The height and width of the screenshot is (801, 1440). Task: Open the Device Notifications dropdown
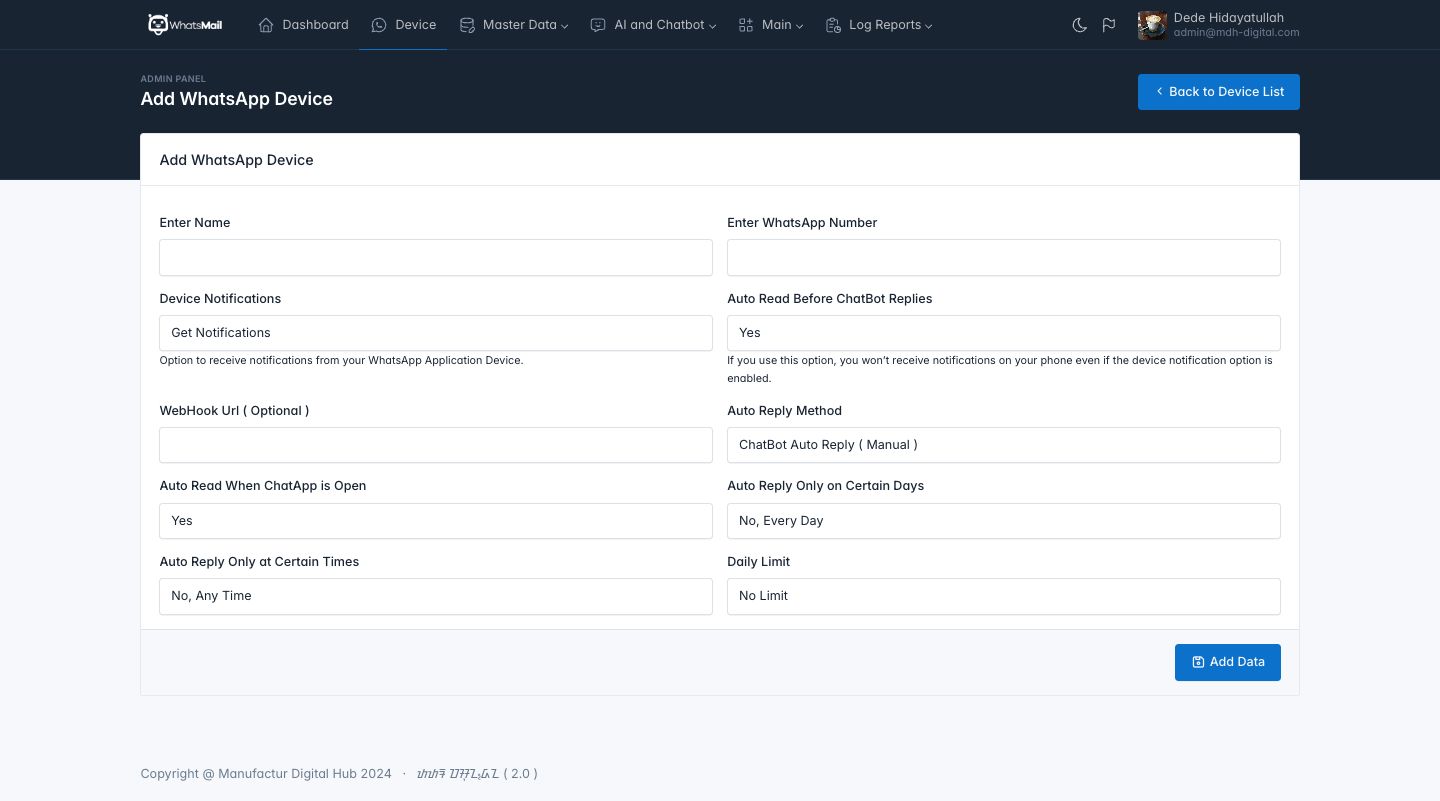click(x=436, y=333)
